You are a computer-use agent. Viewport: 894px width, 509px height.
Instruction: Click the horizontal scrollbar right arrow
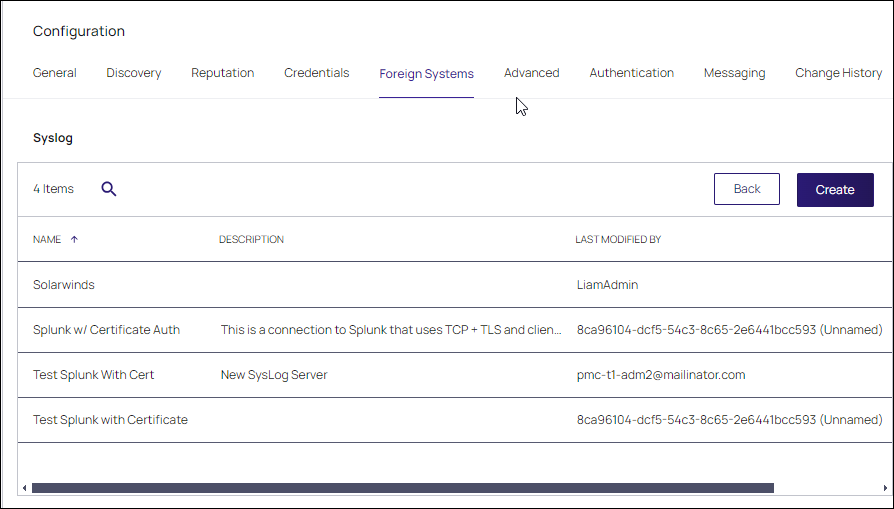coord(885,488)
